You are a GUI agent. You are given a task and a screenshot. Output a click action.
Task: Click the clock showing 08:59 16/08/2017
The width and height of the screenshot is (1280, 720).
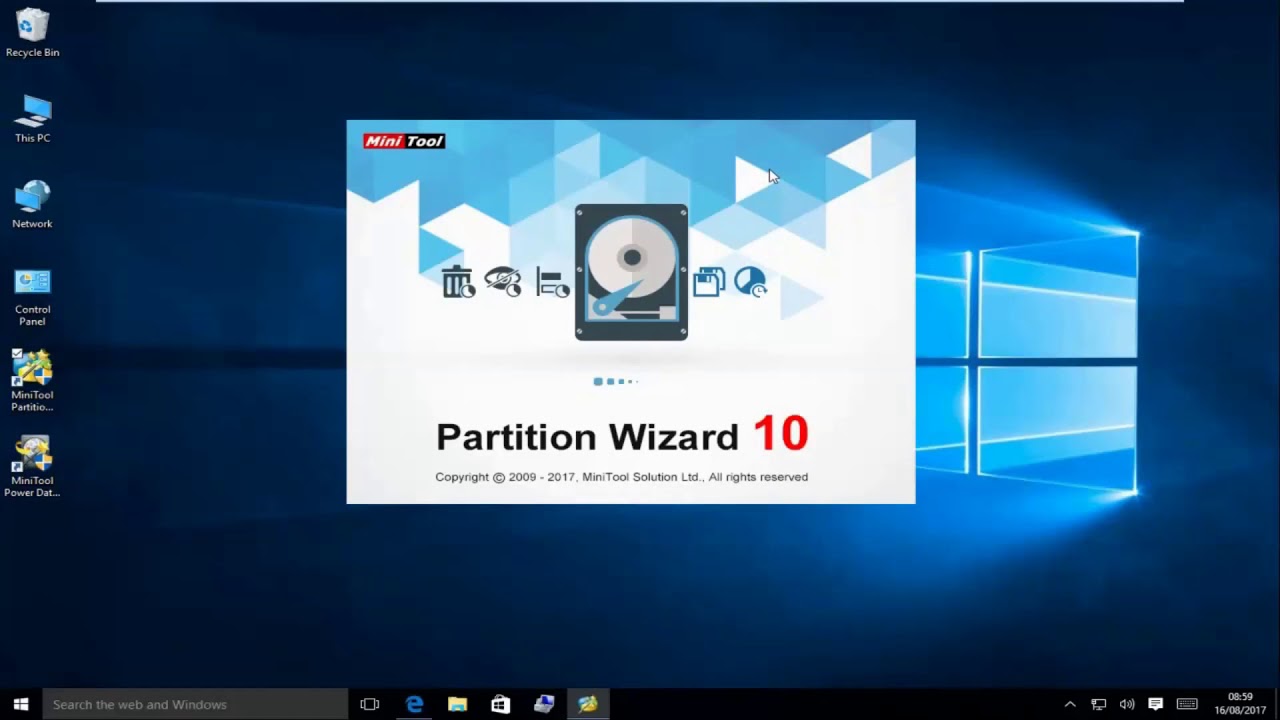pyautogui.click(x=1240, y=704)
